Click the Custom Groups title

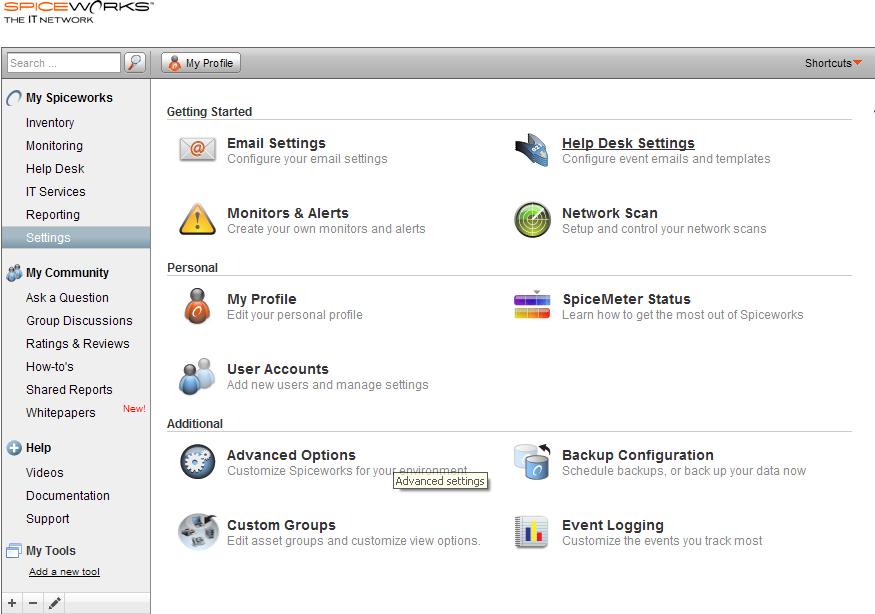tap(281, 525)
